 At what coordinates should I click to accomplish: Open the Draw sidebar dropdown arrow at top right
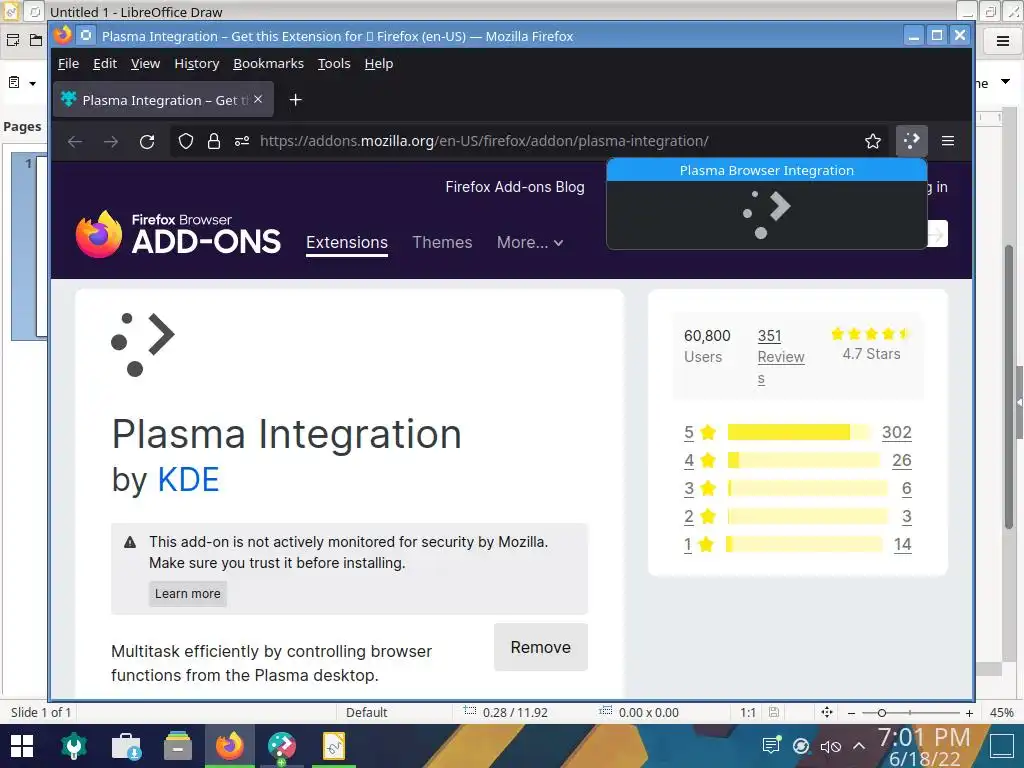coord(1006,82)
